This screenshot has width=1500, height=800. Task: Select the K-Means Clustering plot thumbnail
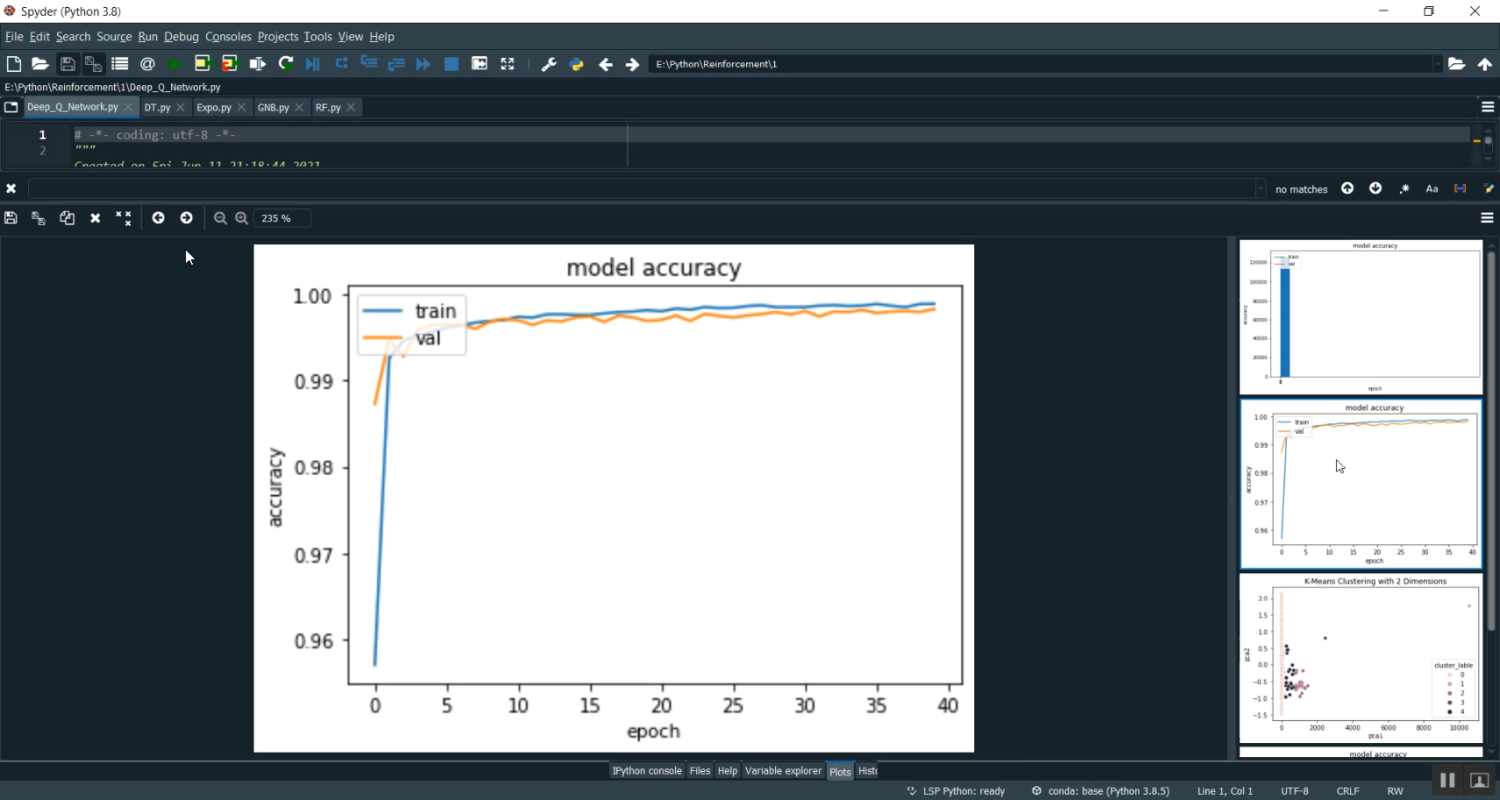tap(1360, 657)
